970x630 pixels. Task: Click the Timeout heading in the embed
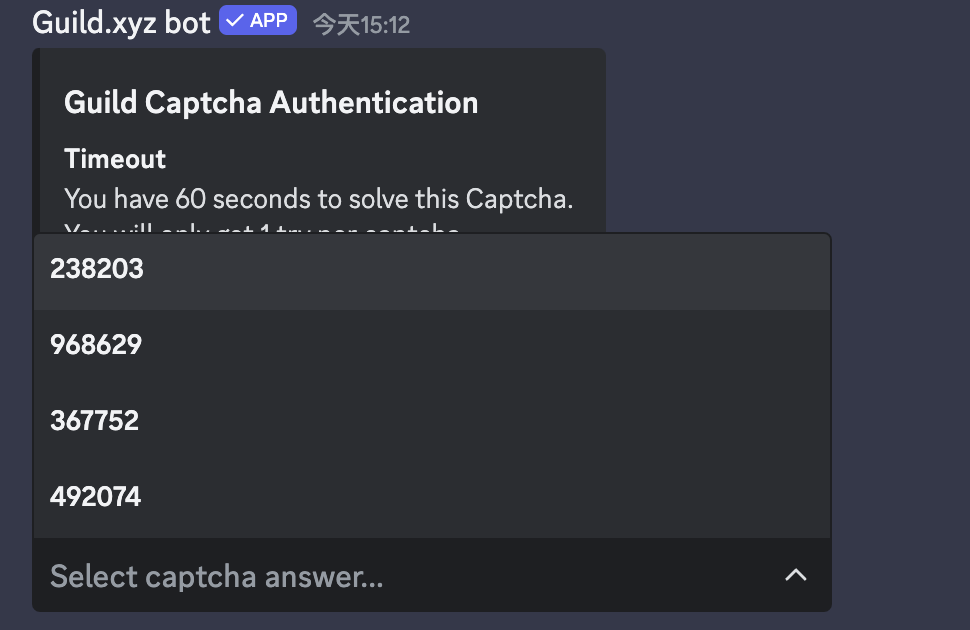coord(115,158)
